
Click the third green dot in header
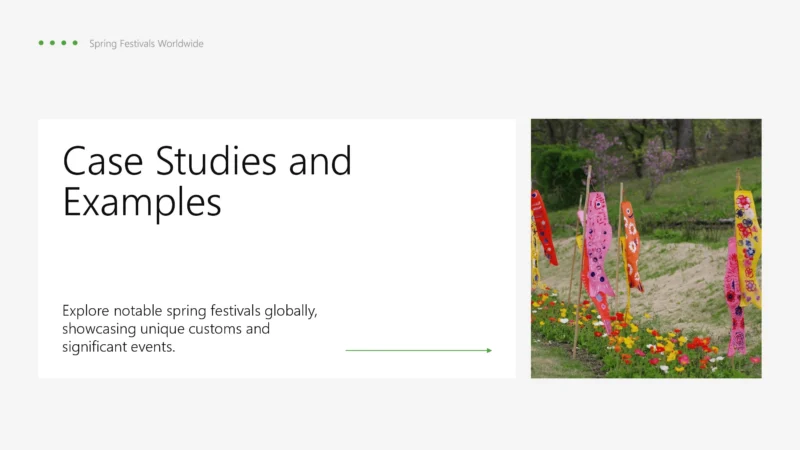[x=63, y=43]
